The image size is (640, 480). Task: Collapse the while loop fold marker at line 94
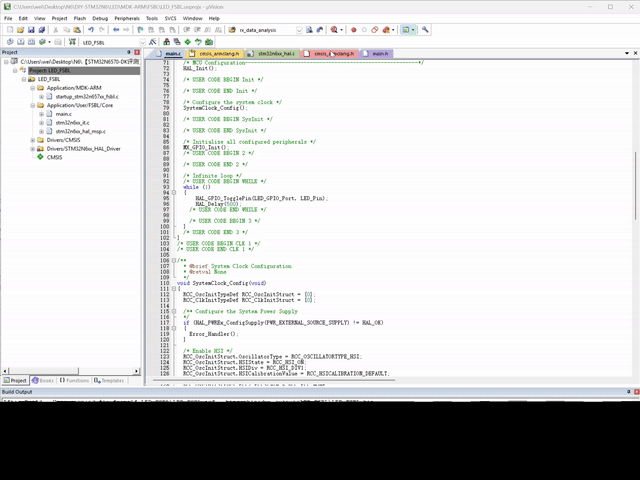tap(174, 193)
